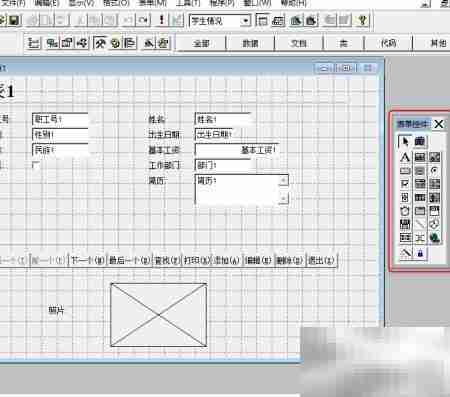
Task: Pick the Timer clock control tool
Action: [405, 211]
